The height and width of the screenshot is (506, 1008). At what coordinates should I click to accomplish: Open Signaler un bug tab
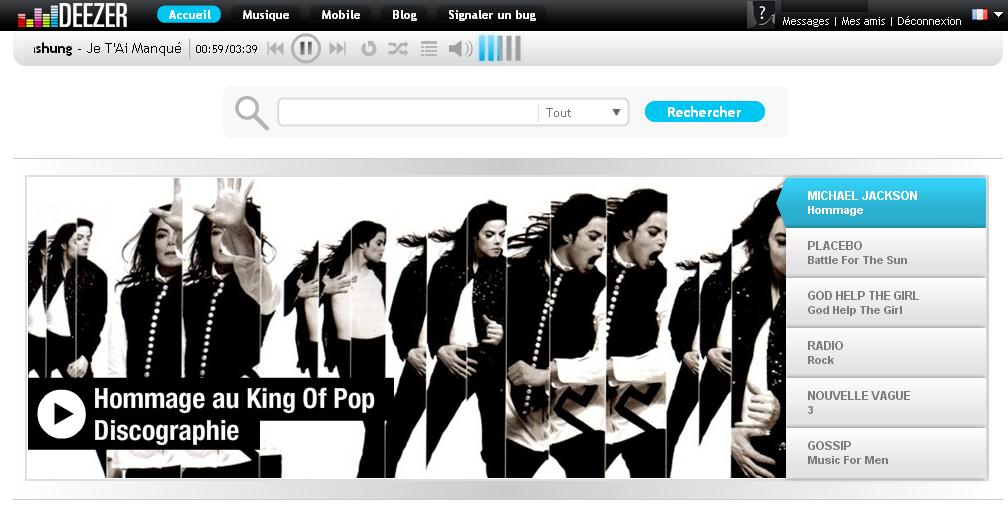point(492,15)
